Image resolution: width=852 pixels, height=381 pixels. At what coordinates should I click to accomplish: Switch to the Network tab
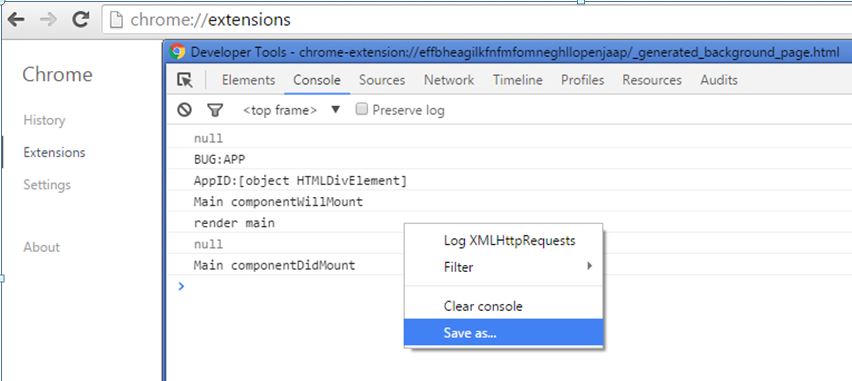[449, 80]
